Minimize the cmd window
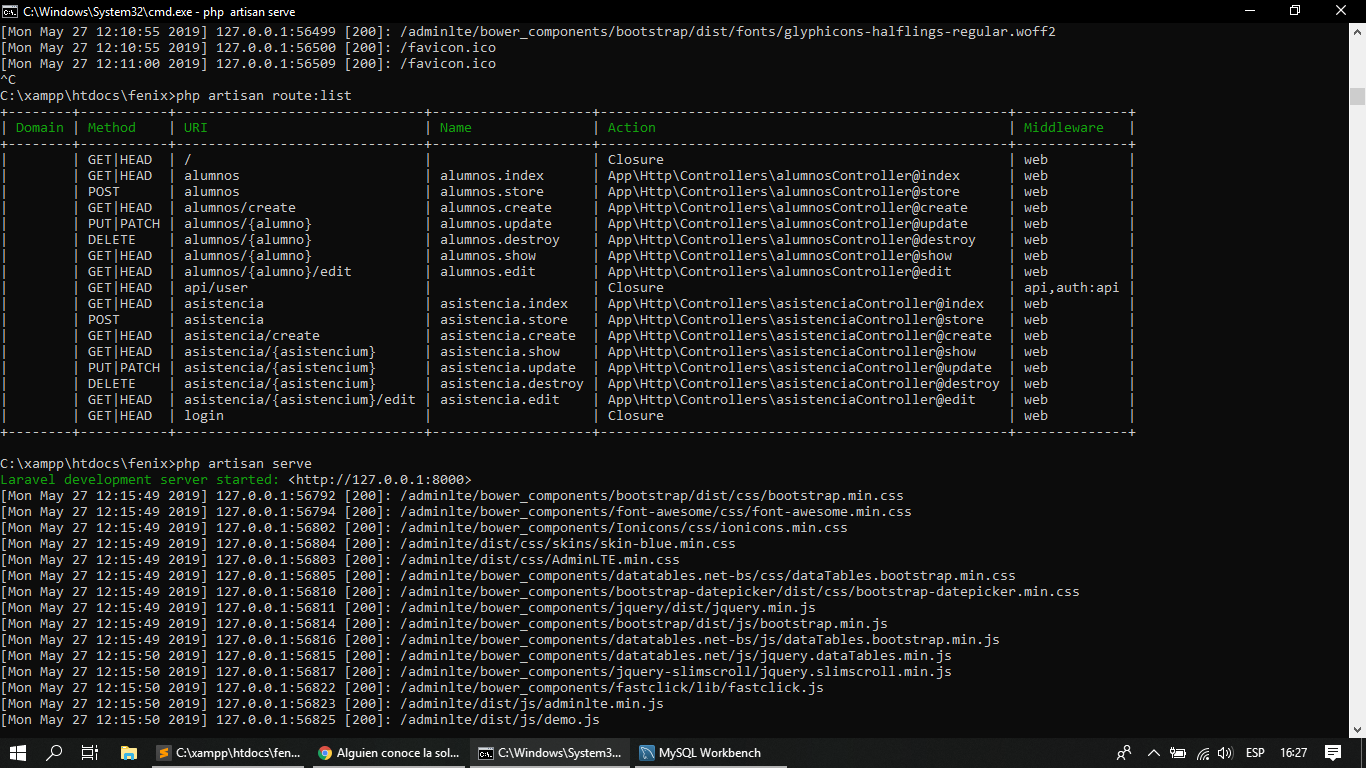This screenshot has width=1366, height=768. [x=1248, y=10]
